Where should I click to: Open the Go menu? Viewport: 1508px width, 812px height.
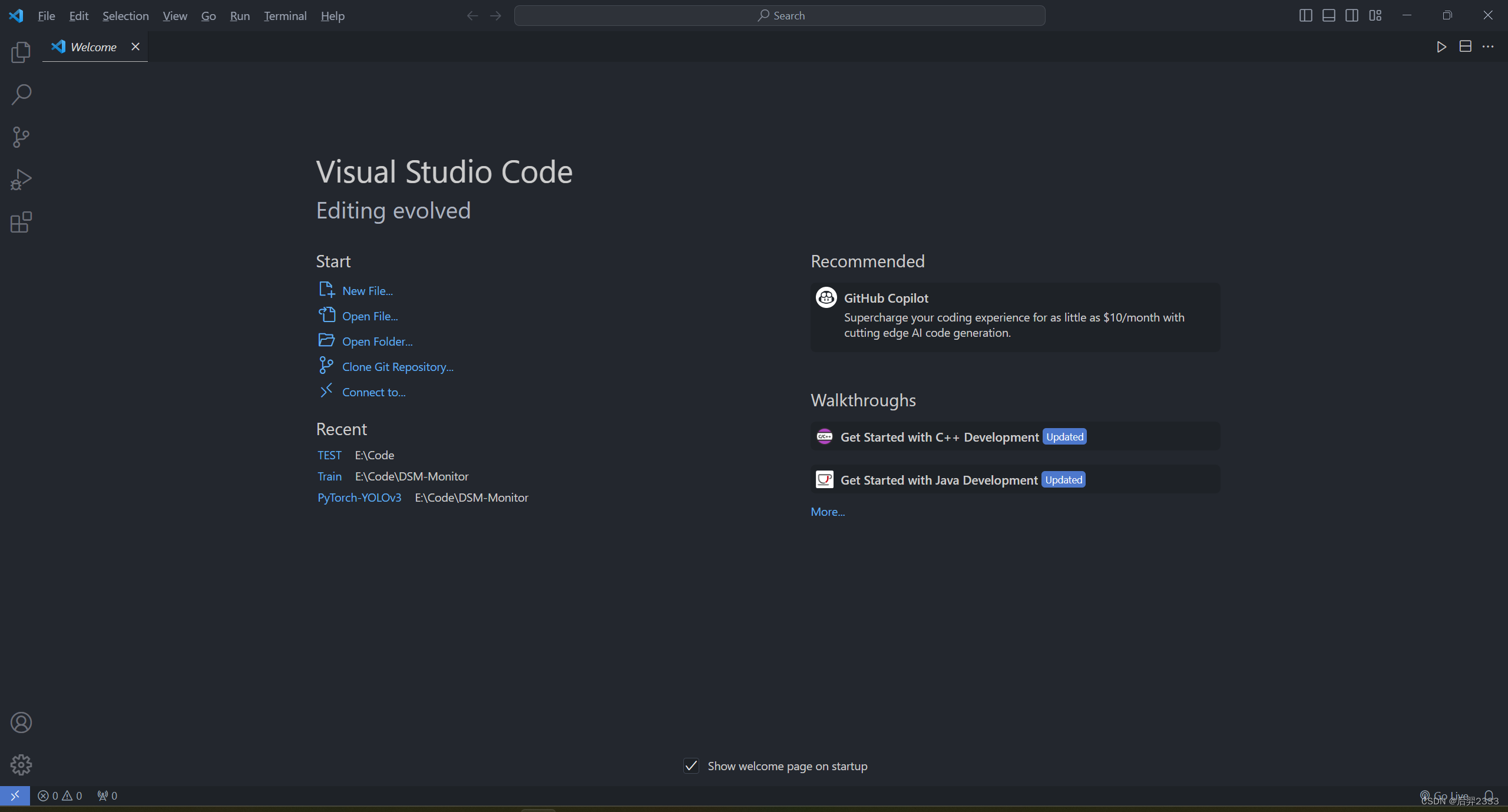(209, 16)
